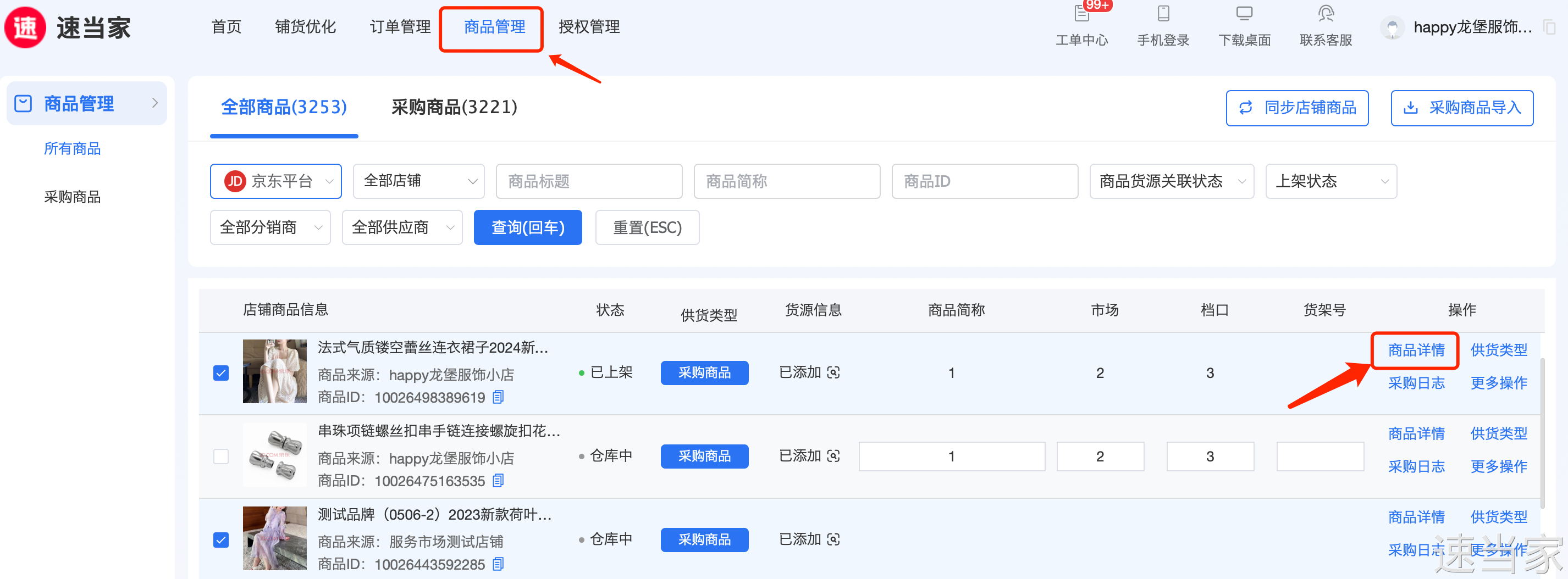This screenshot has width=1568, height=579.
Task: Open the 法式气质镂空蕾丝连衣裙 product thumbnail
Action: 274,371
